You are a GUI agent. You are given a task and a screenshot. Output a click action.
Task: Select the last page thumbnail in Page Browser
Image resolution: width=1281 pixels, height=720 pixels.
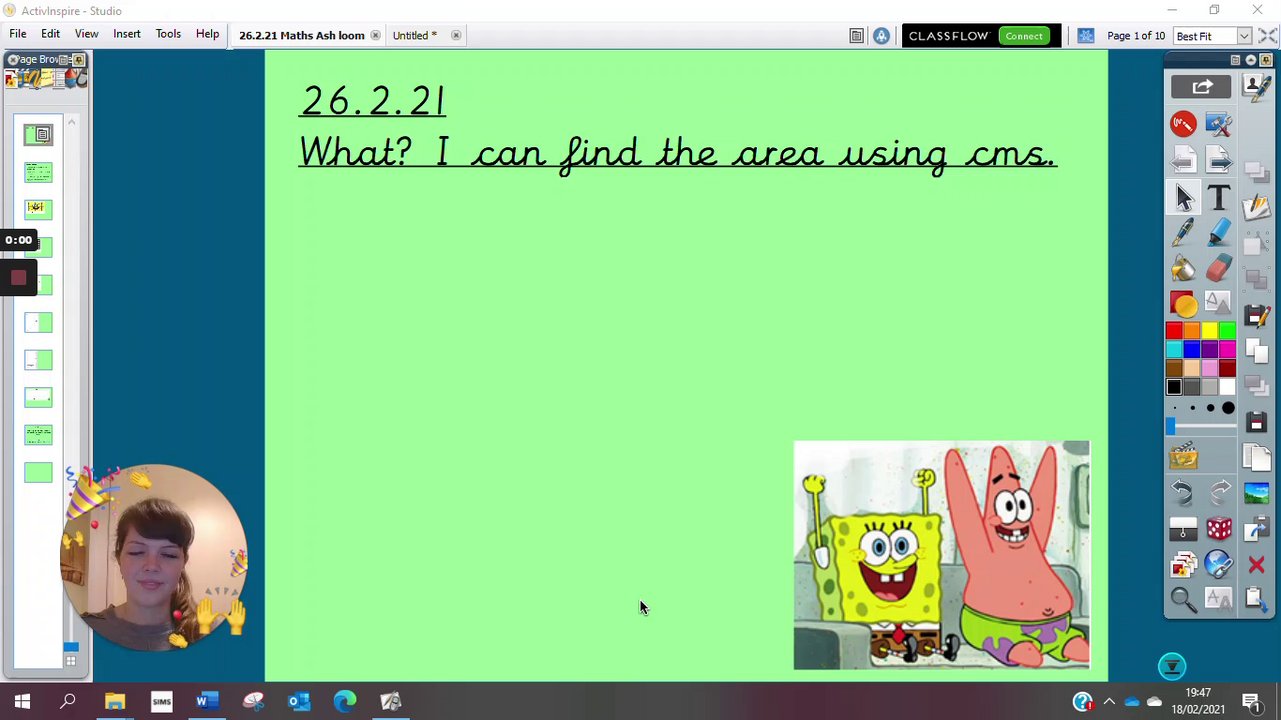point(38,473)
